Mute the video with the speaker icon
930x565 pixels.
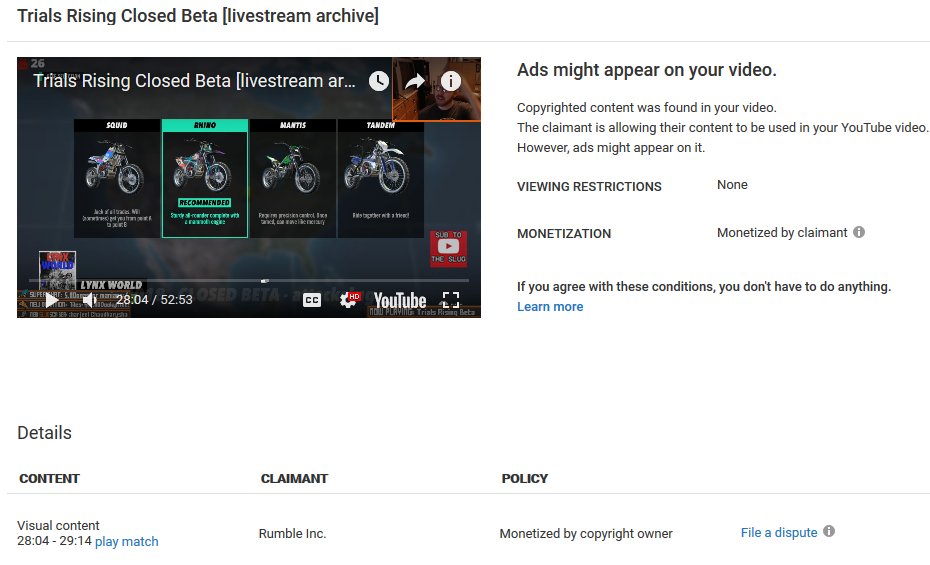click(x=89, y=300)
